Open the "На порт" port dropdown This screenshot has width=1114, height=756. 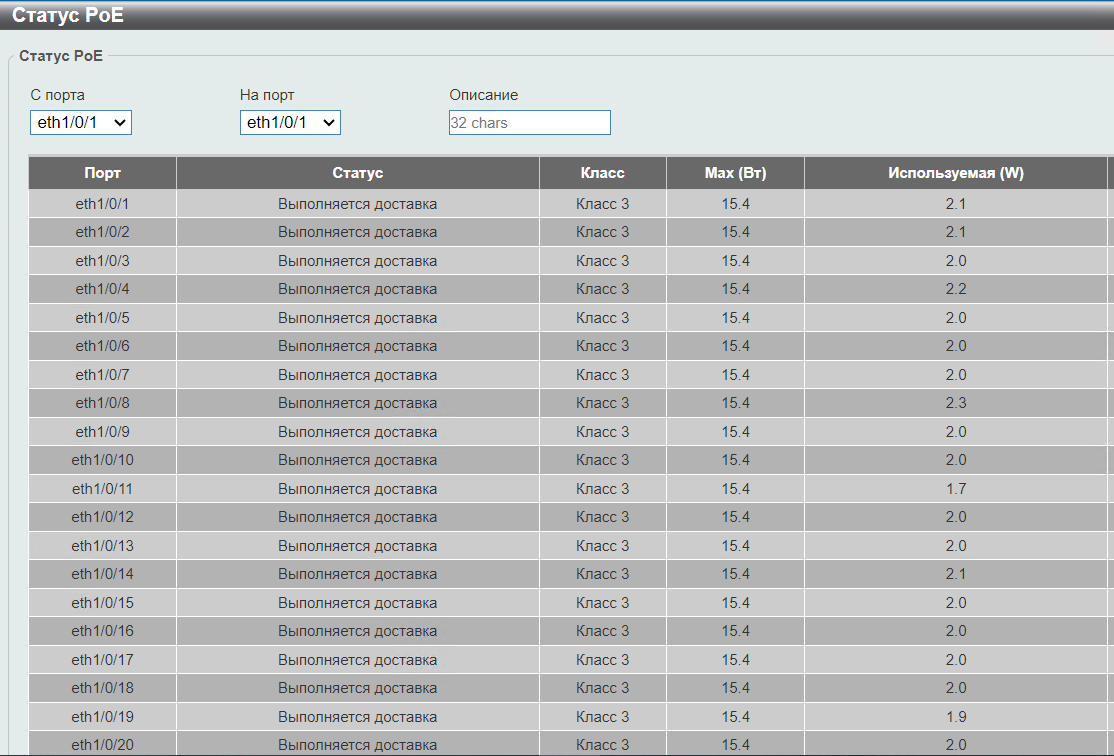(x=291, y=122)
